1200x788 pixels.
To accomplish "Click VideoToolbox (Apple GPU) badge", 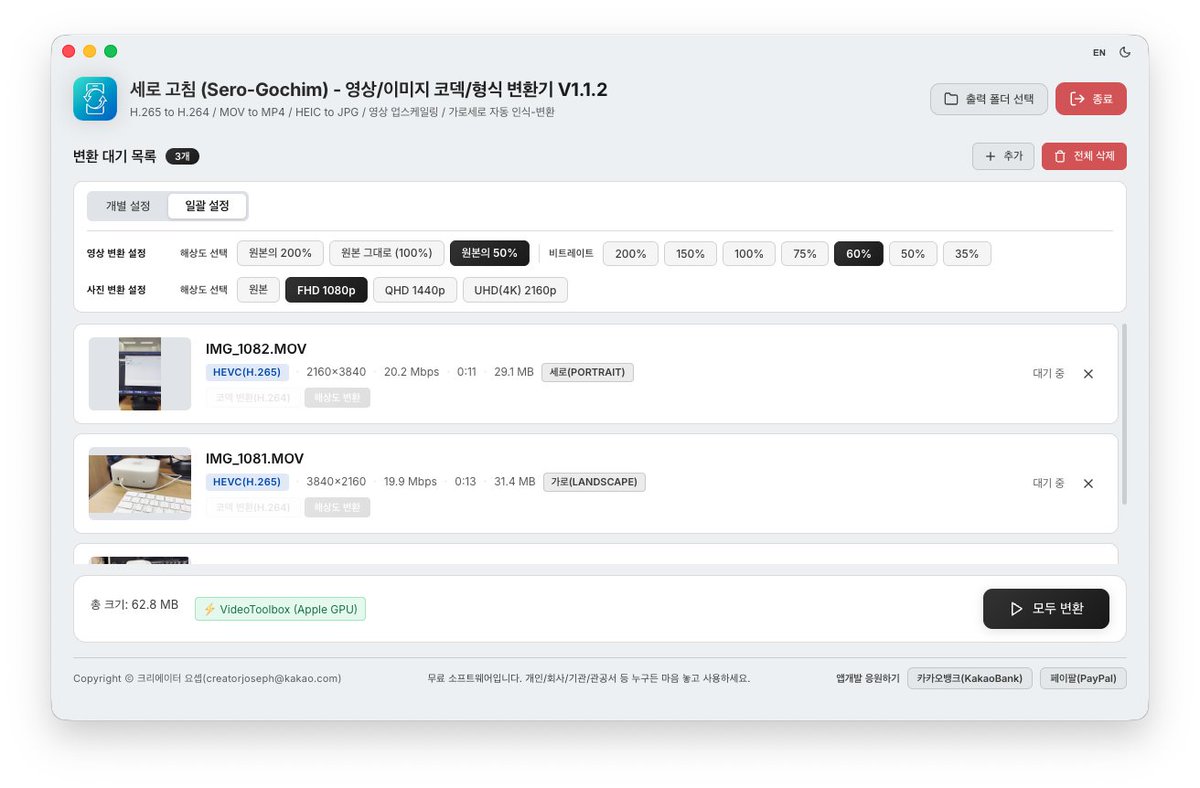I will tap(280, 608).
